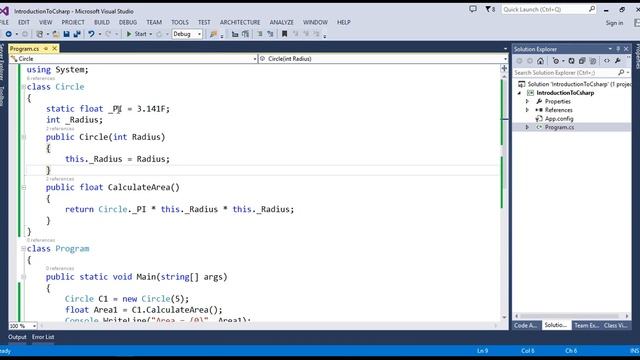Image resolution: width=640 pixels, height=360 pixels.
Task: Click the Start debugging button
Action: point(137,34)
